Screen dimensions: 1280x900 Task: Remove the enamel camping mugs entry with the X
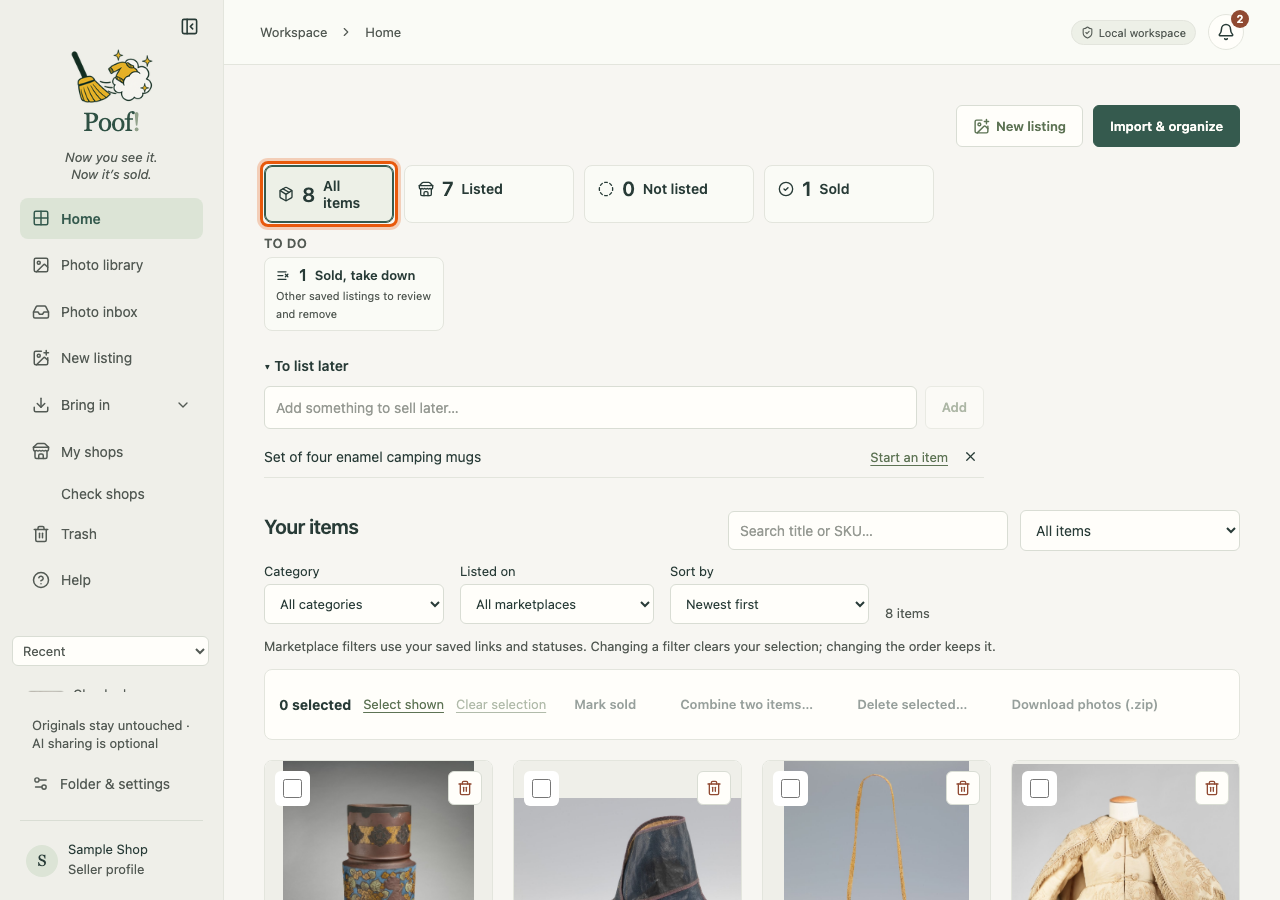pyautogui.click(x=970, y=457)
